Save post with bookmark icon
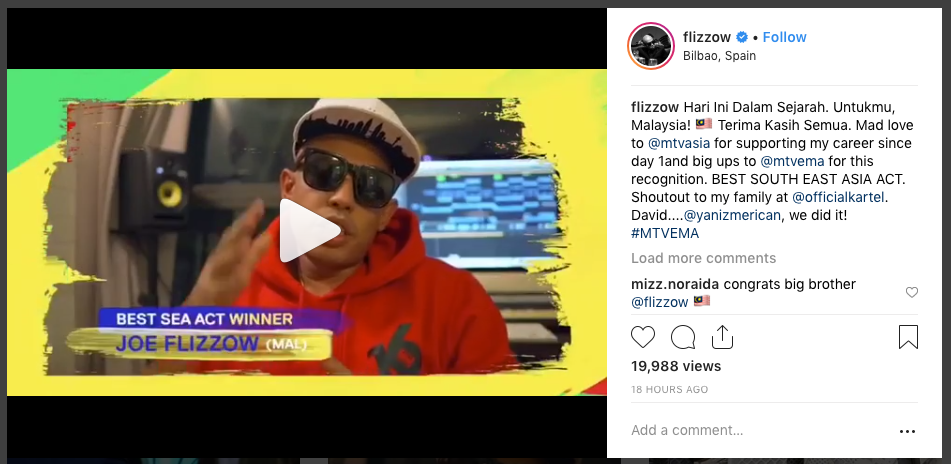 [908, 337]
